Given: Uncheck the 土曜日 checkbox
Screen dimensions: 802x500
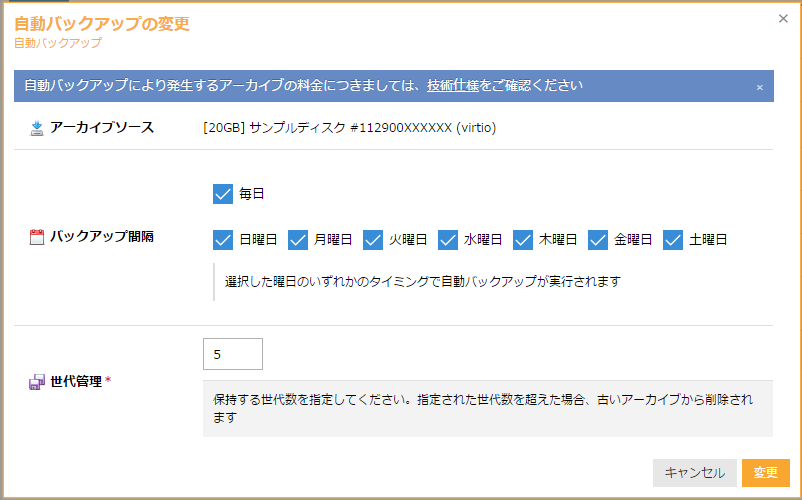Looking at the screenshot, I should (x=673, y=240).
